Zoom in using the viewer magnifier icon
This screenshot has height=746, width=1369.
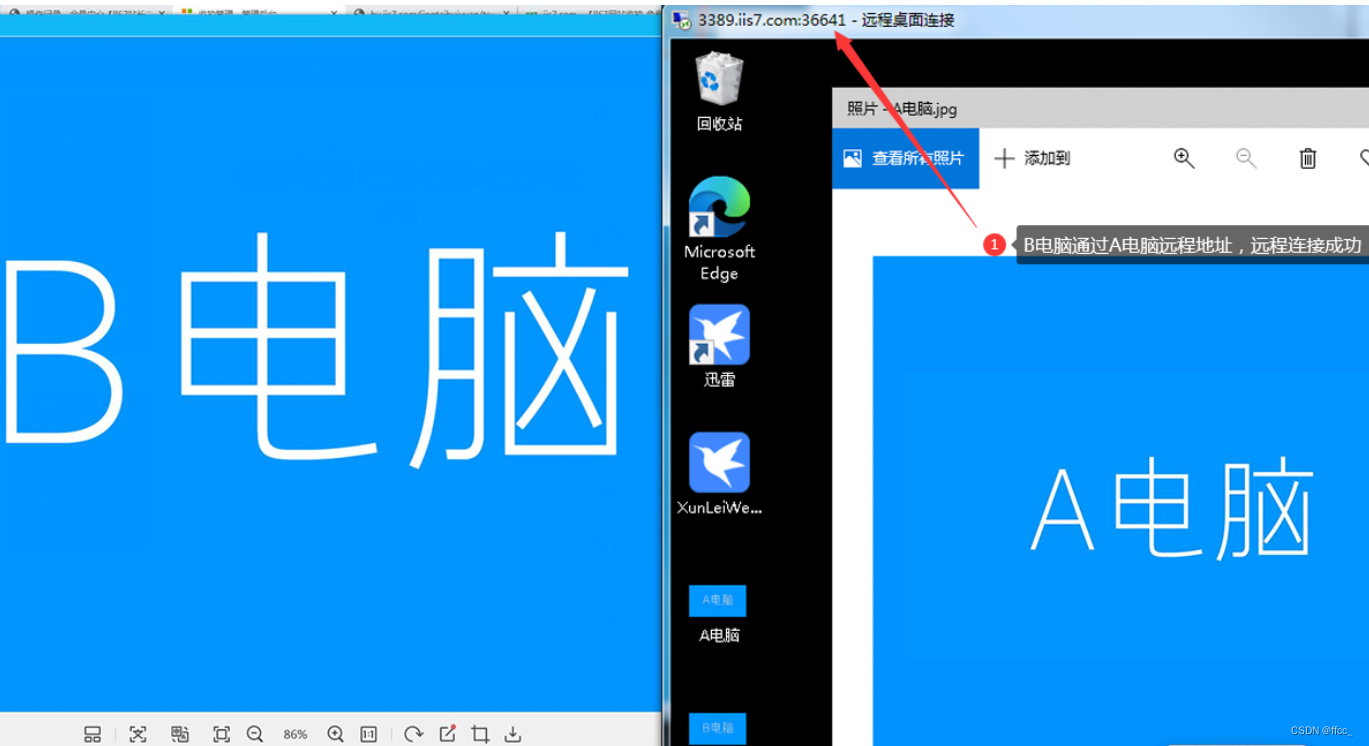[x=336, y=734]
